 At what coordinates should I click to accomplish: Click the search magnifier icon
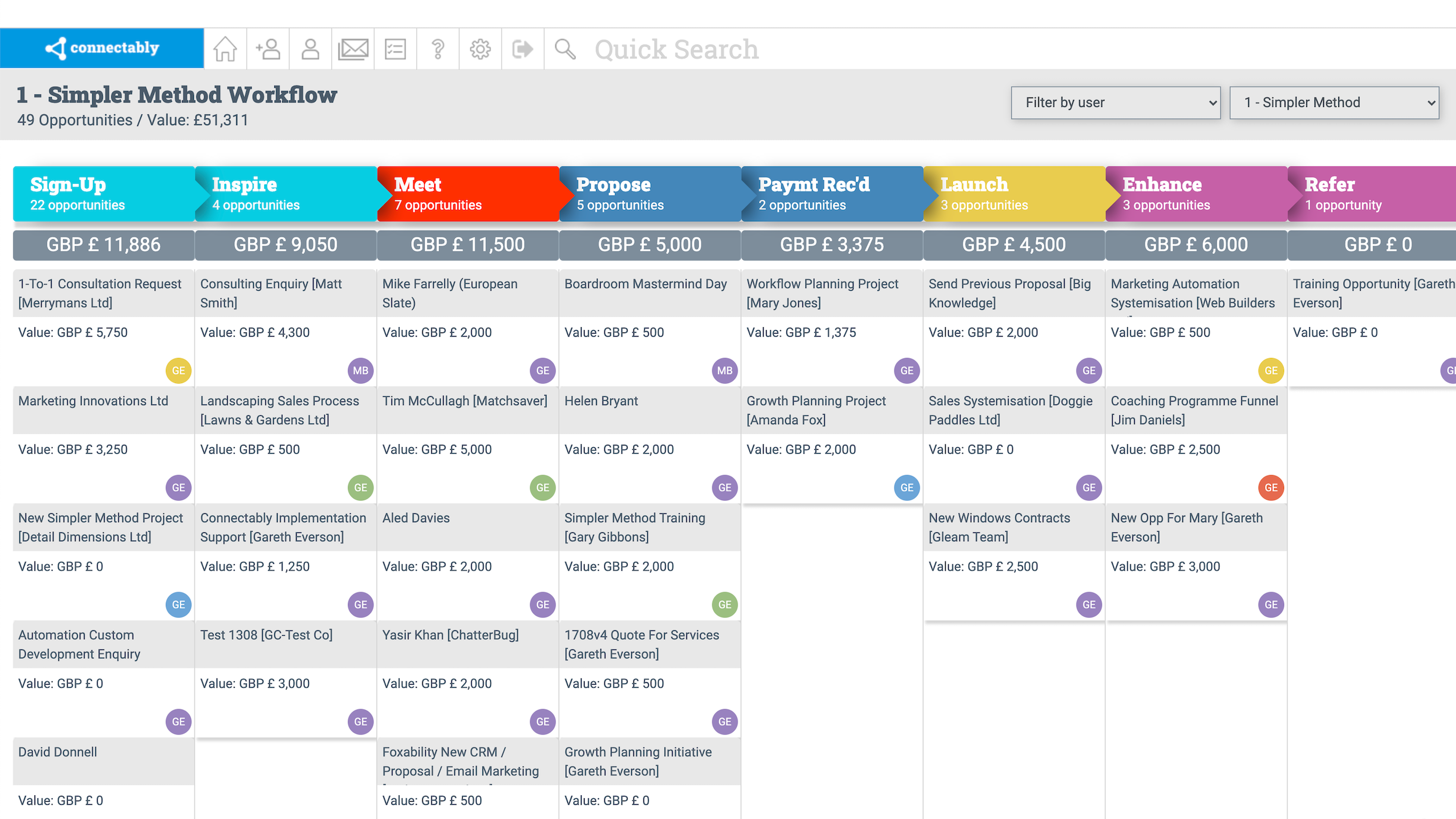coord(565,49)
